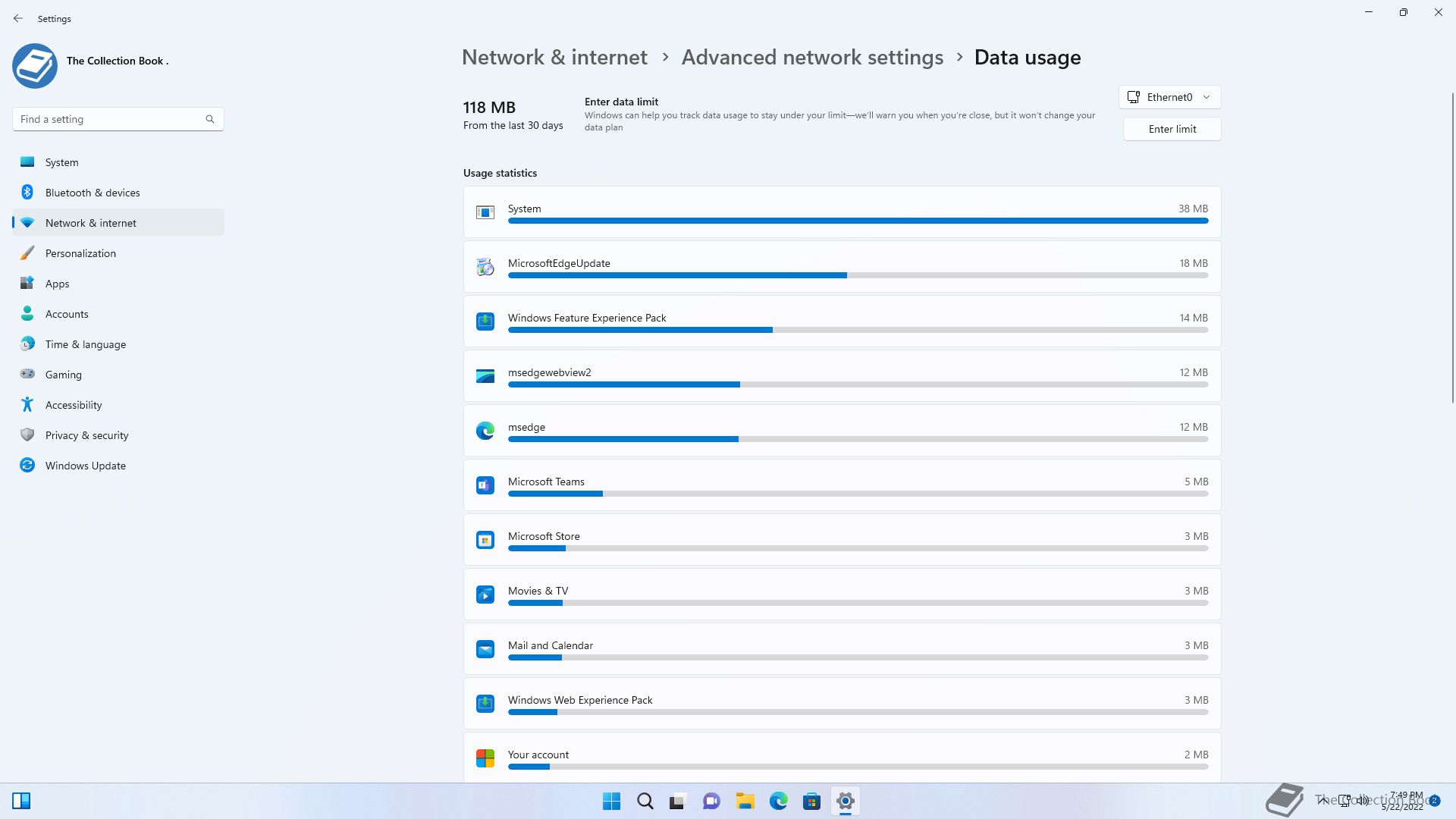Click 'From the last 30 days' text
The image size is (1456, 819).
point(513,125)
